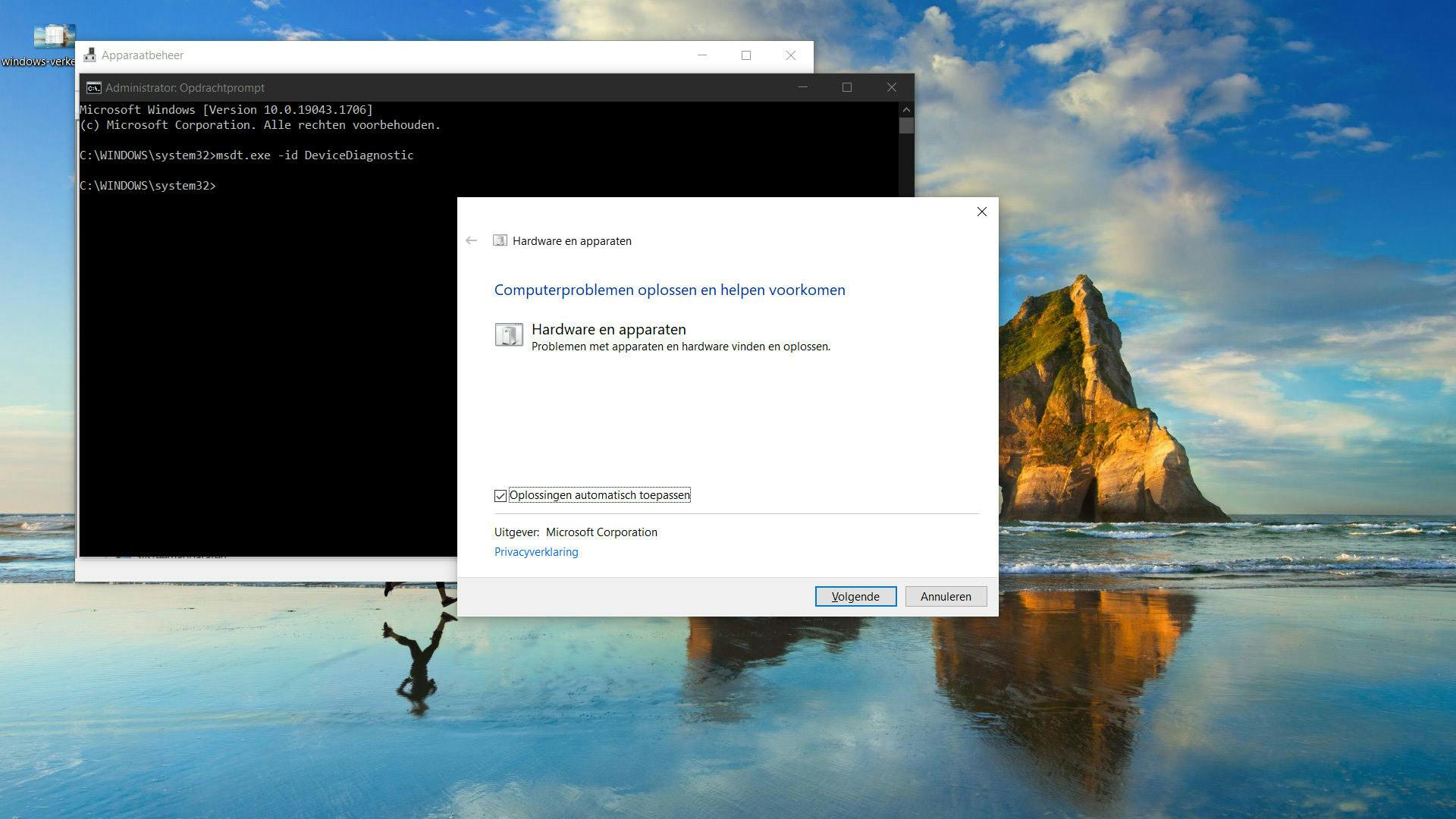Screen dimensions: 1456x819
Task: Click the Apparaatbeheer title bar icon
Action: pos(89,55)
